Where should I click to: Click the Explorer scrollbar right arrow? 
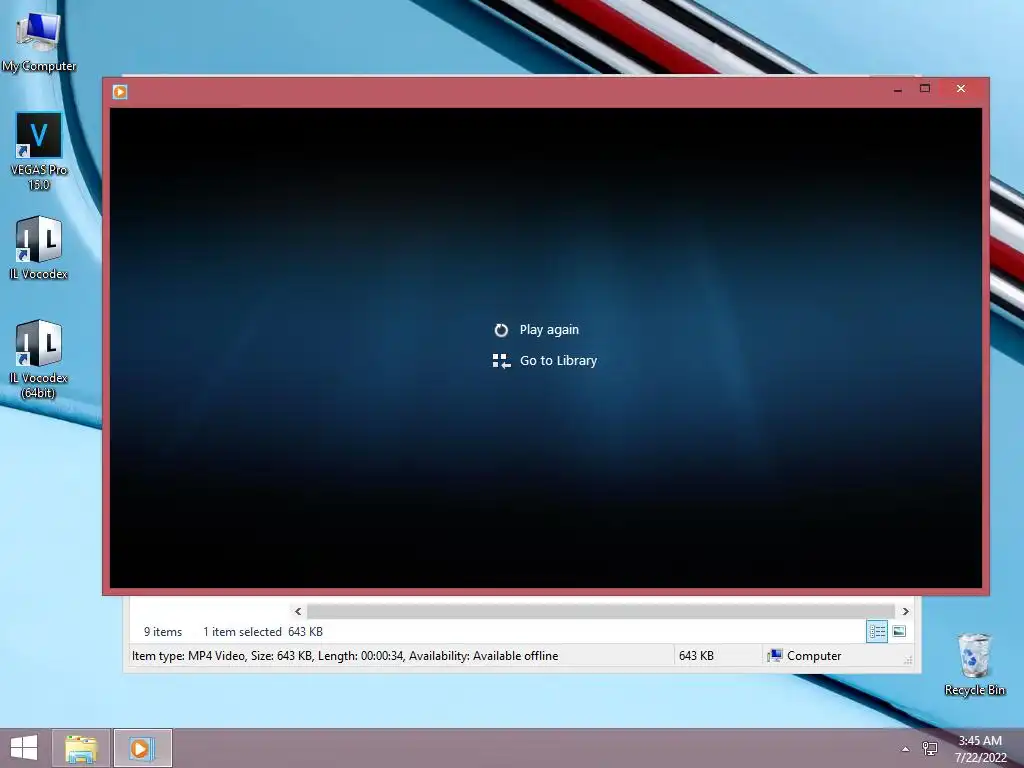click(906, 612)
